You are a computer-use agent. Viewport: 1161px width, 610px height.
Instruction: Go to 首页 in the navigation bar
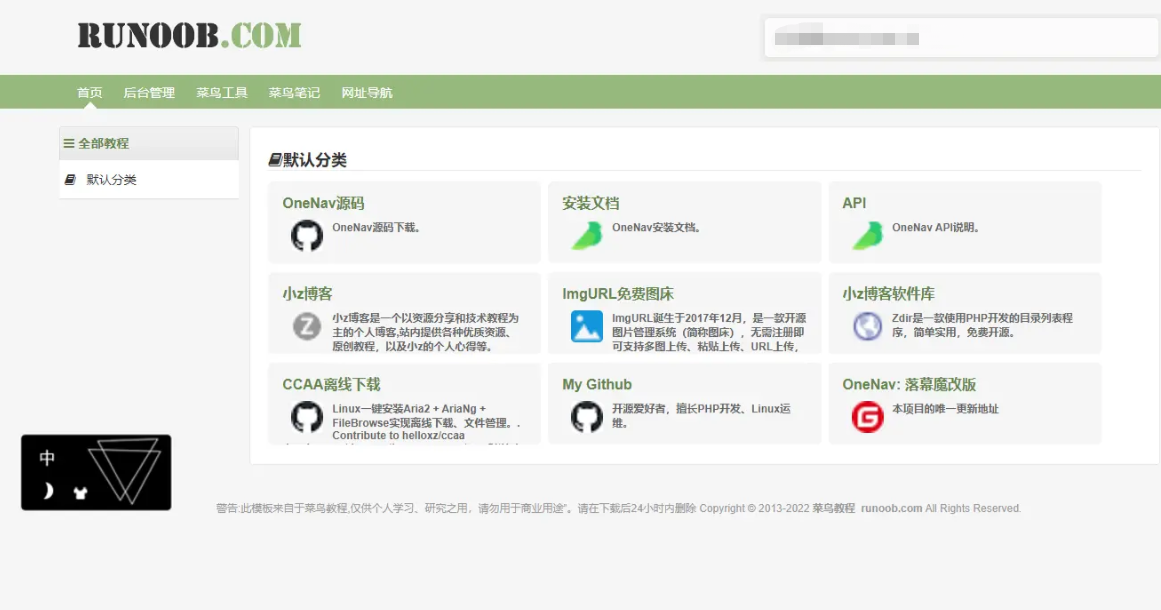90,93
